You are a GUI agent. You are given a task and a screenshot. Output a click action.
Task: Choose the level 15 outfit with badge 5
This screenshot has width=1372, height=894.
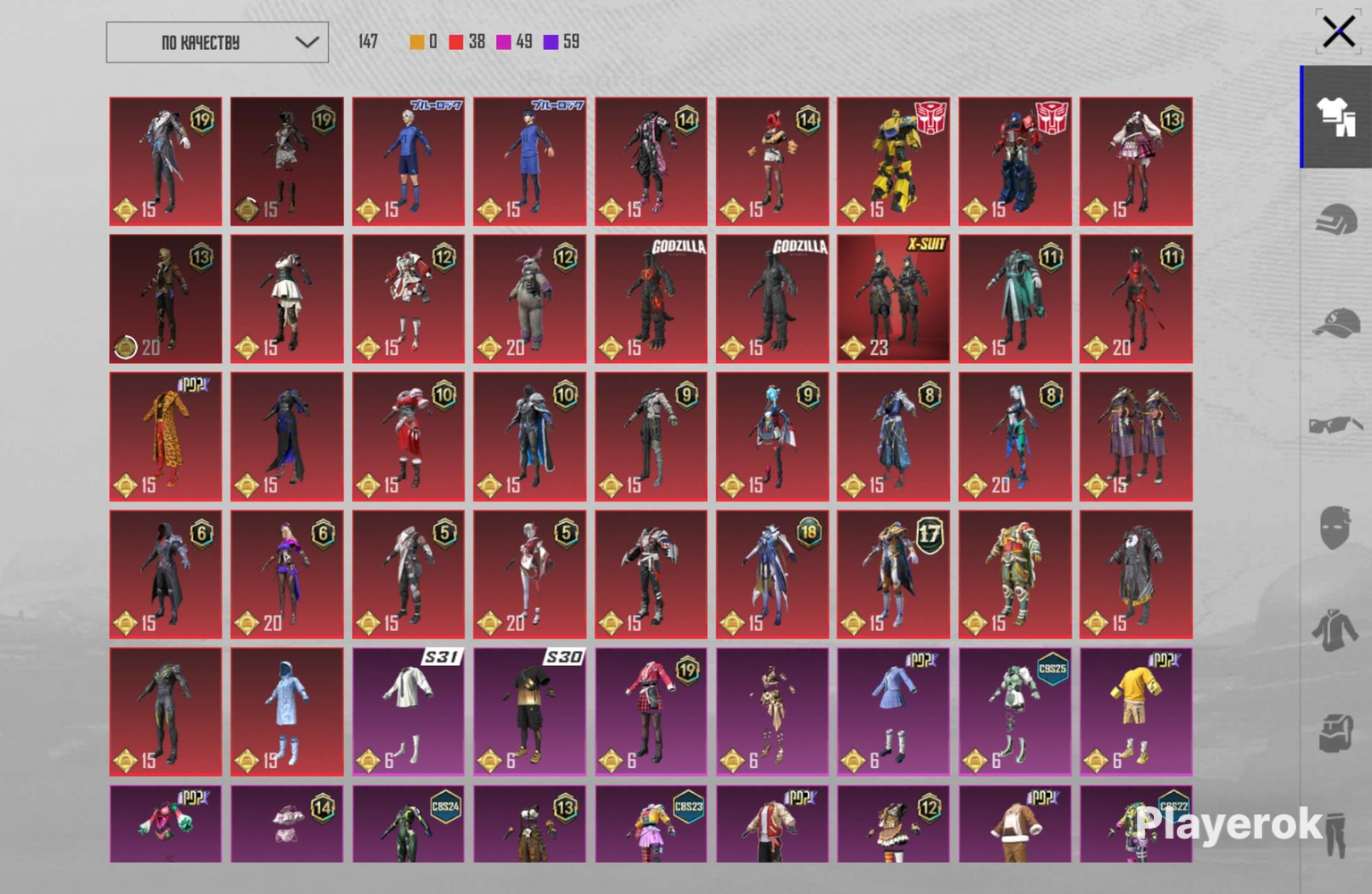point(408,574)
